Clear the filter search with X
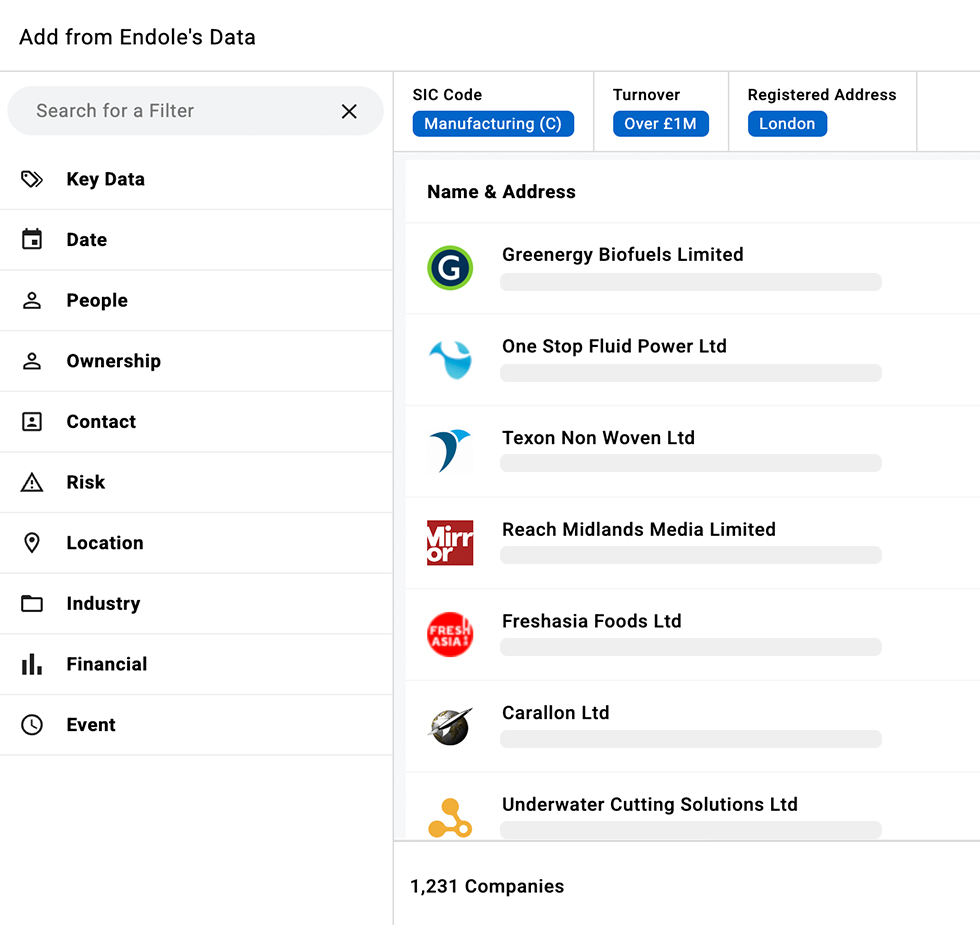The height and width of the screenshot is (925, 980). click(349, 111)
